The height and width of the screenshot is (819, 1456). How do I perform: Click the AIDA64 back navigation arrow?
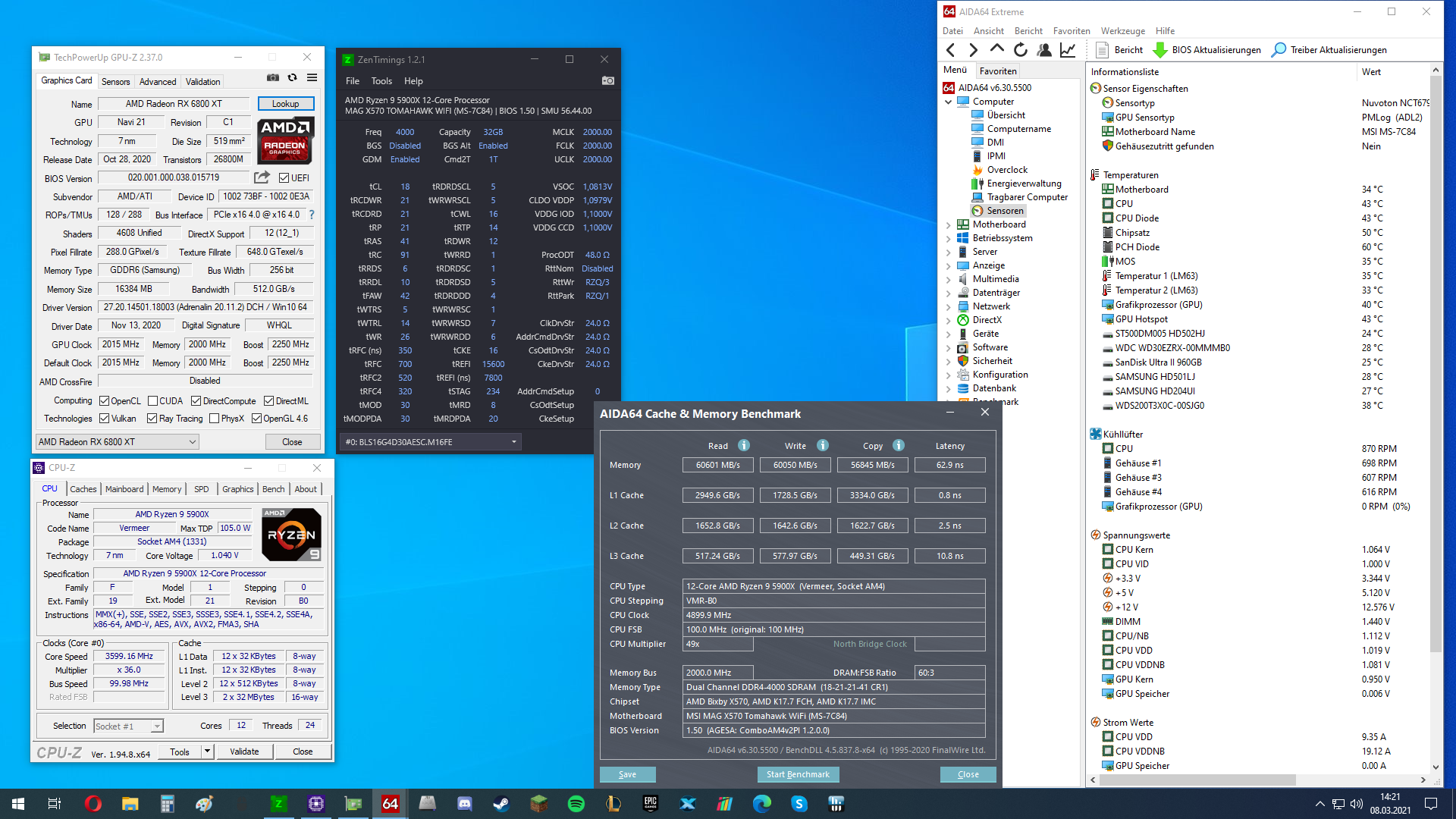pyautogui.click(x=951, y=50)
